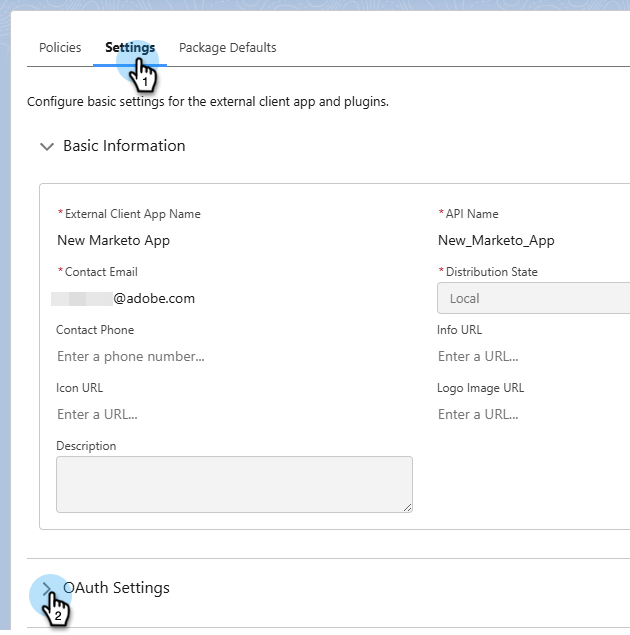Select the Settings tab

tap(130, 47)
